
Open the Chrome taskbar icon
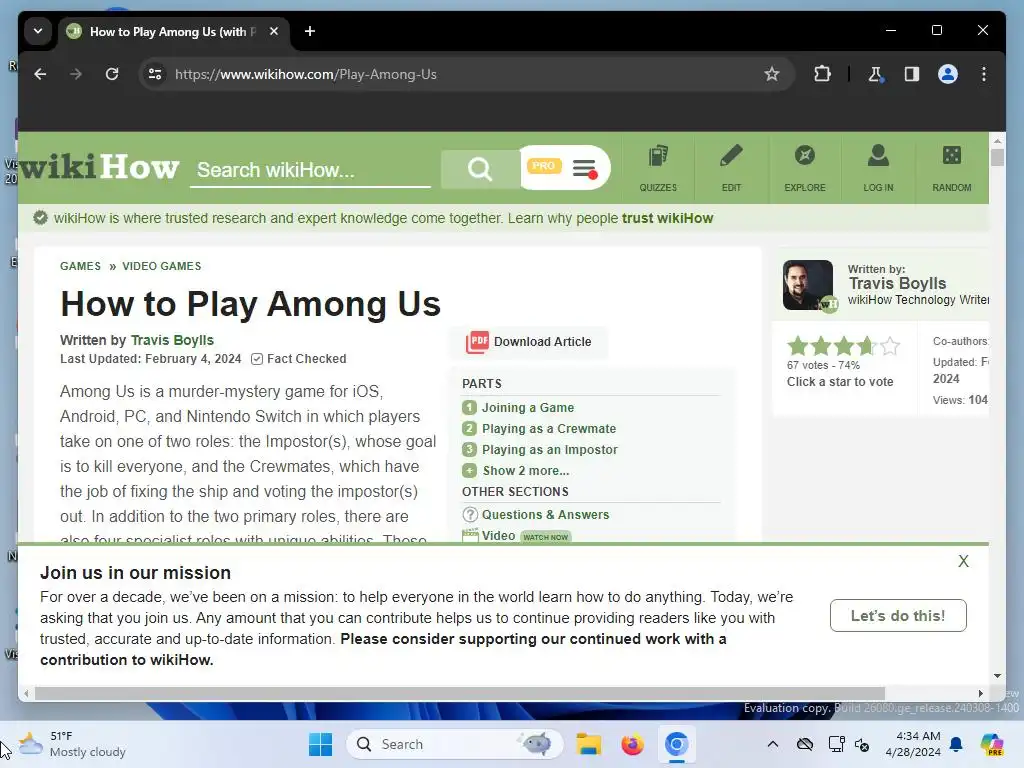point(677,744)
